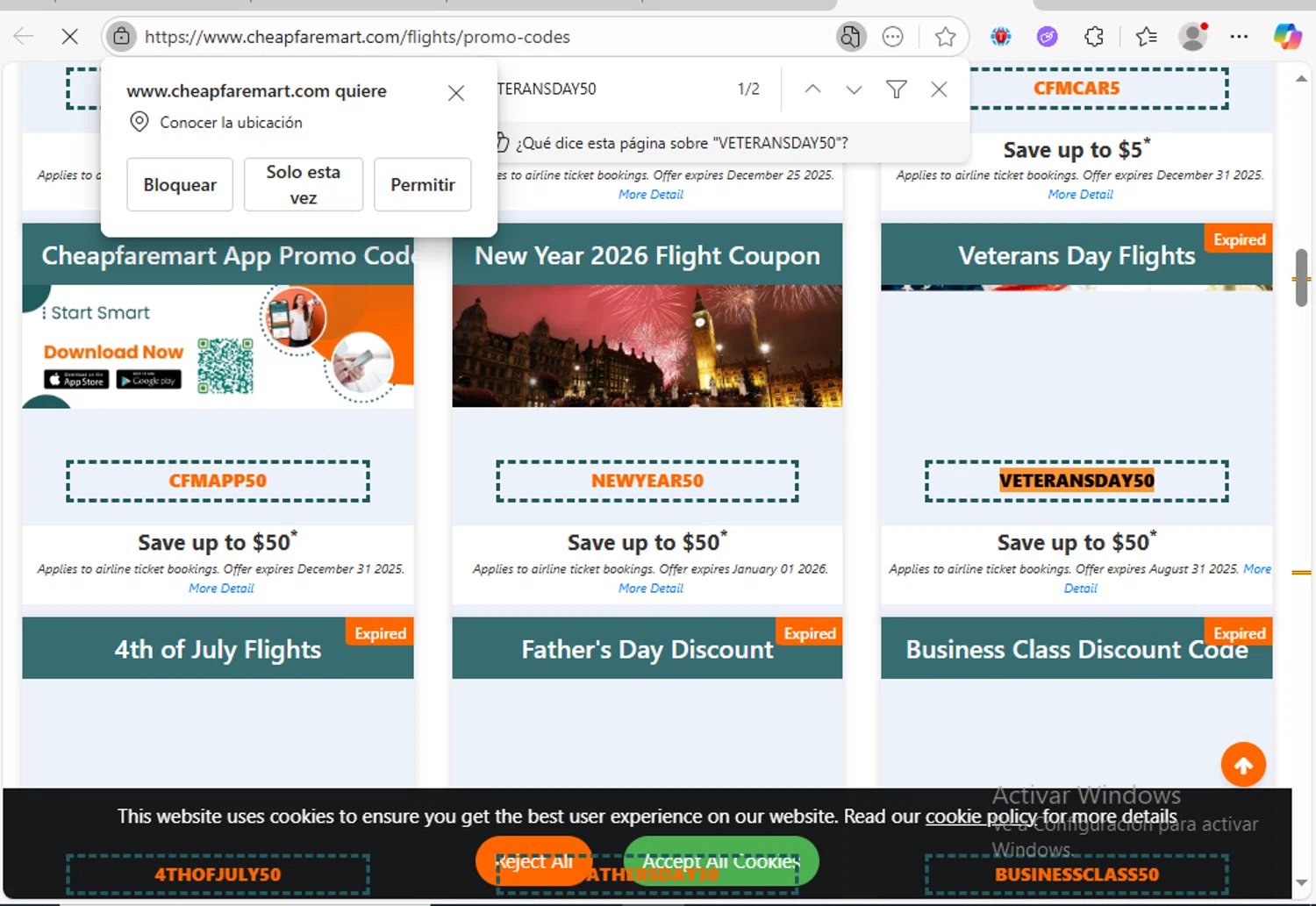Click the Permitir button
1316x906 pixels.
tap(423, 184)
